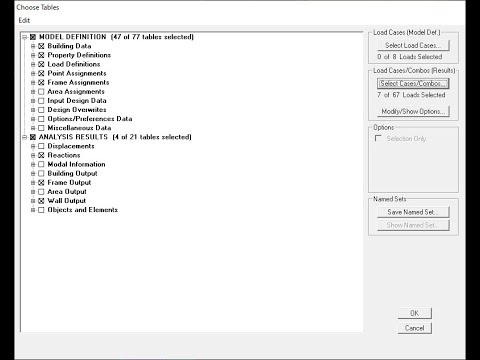Select the Modal Information tree label
Viewport: 480px width, 360px height.
point(76,164)
